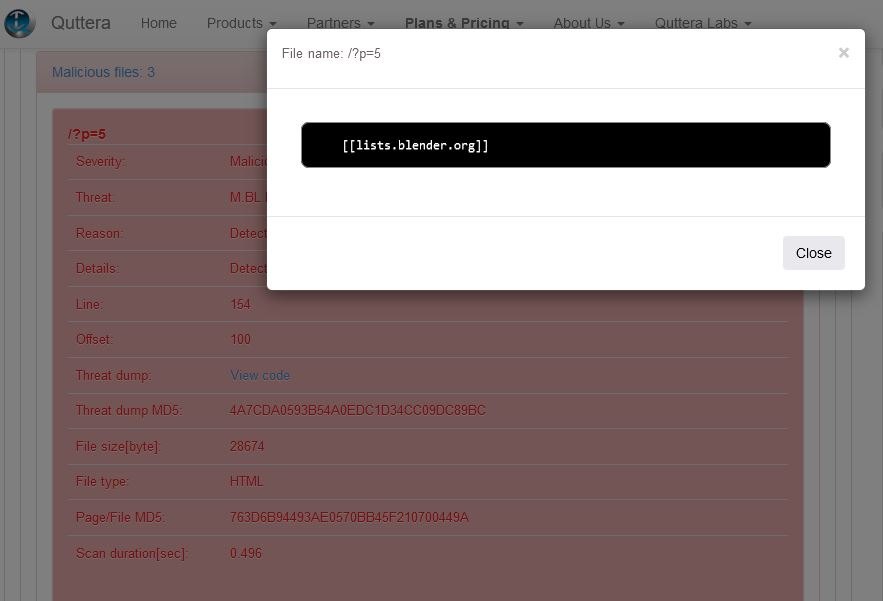Select the Threat dump MD5 hash value
Screen dimensions: 883x601
[x=358, y=410]
